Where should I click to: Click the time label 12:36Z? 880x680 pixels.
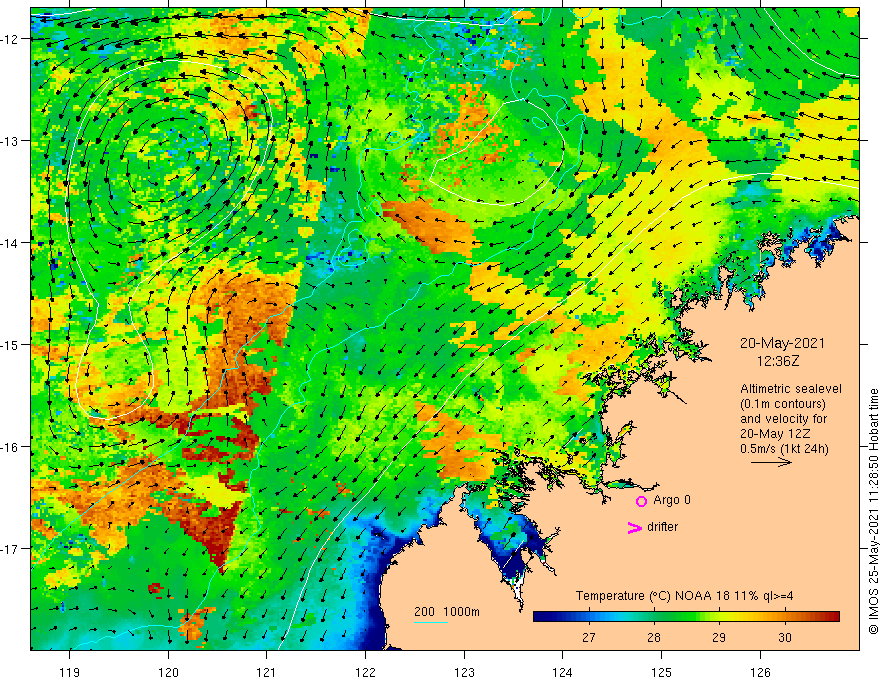[778, 361]
